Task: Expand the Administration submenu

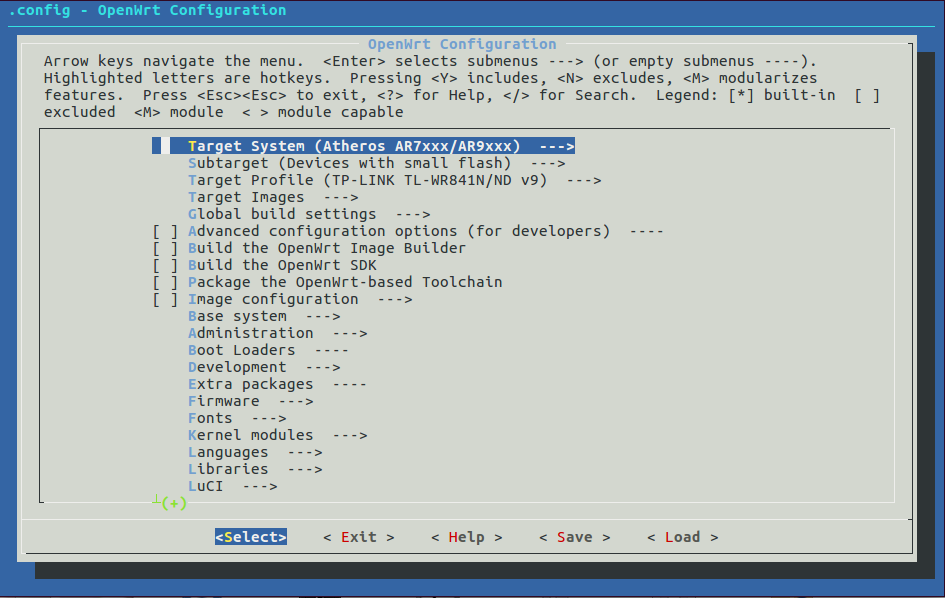Action: click(x=278, y=333)
